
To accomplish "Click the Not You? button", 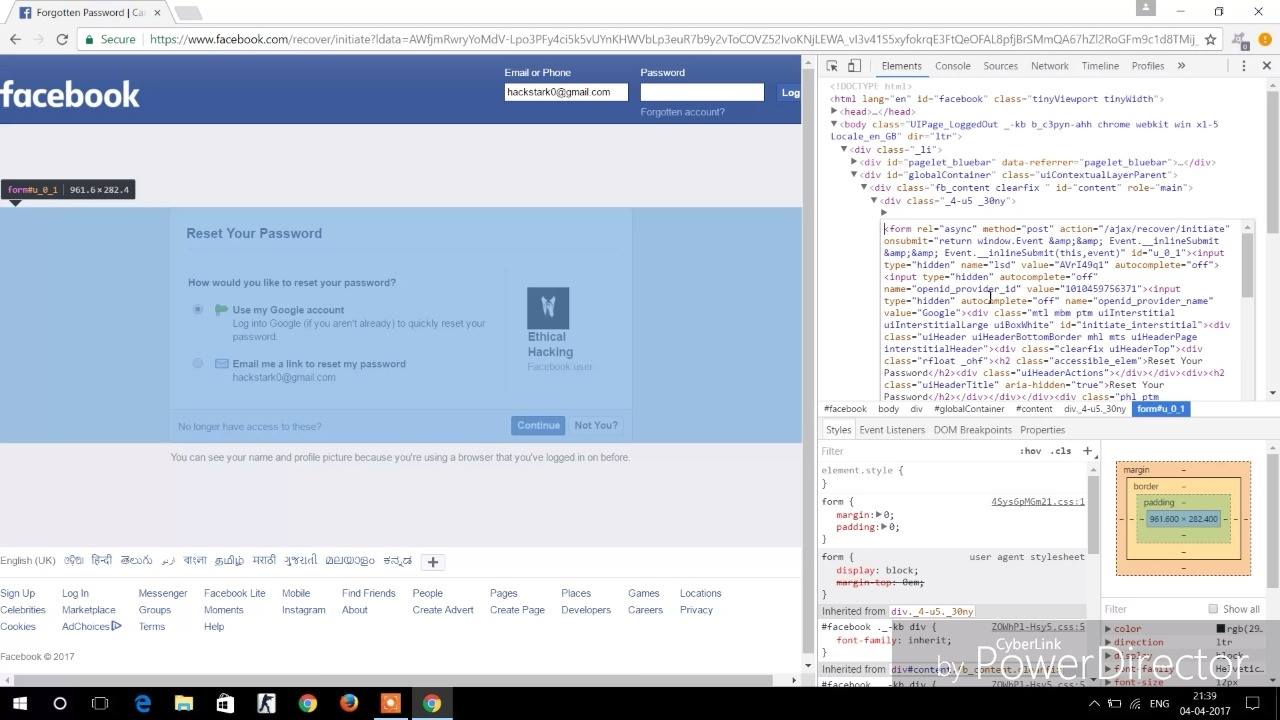I will click(596, 425).
